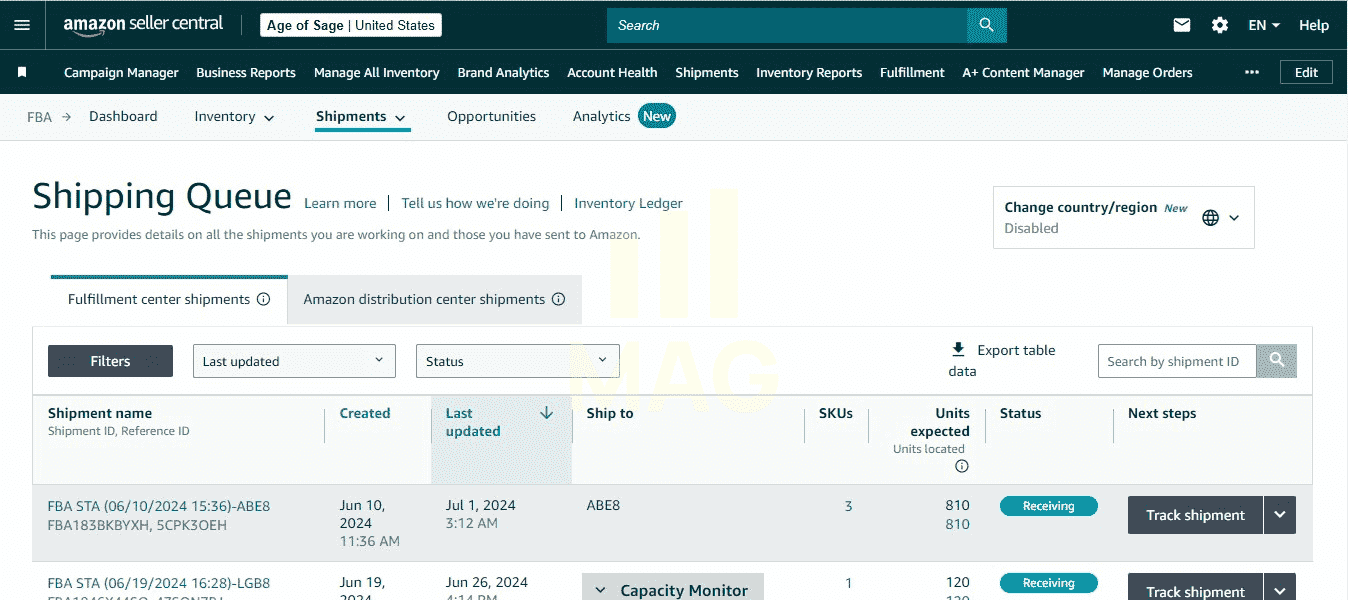The width and height of the screenshot is (1348, 600).
Task: Click the shipment ID search magnifier button
Action: click(x=1277, y=361)
